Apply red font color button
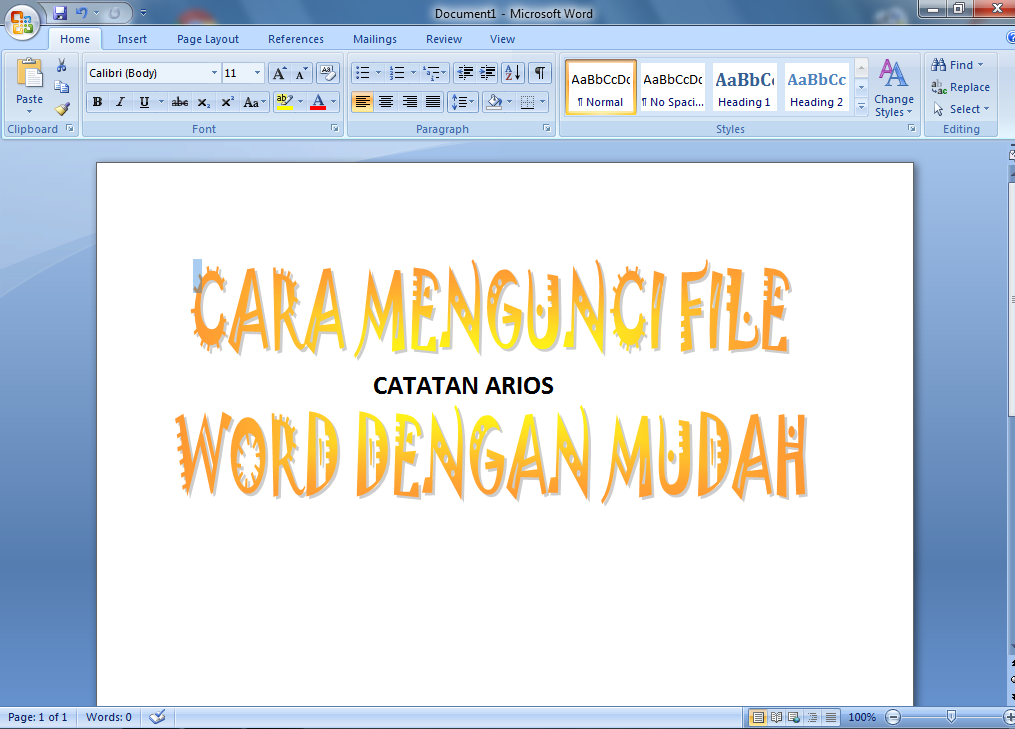Screen dimensions: 1015x729 click(x=318, y=102)
